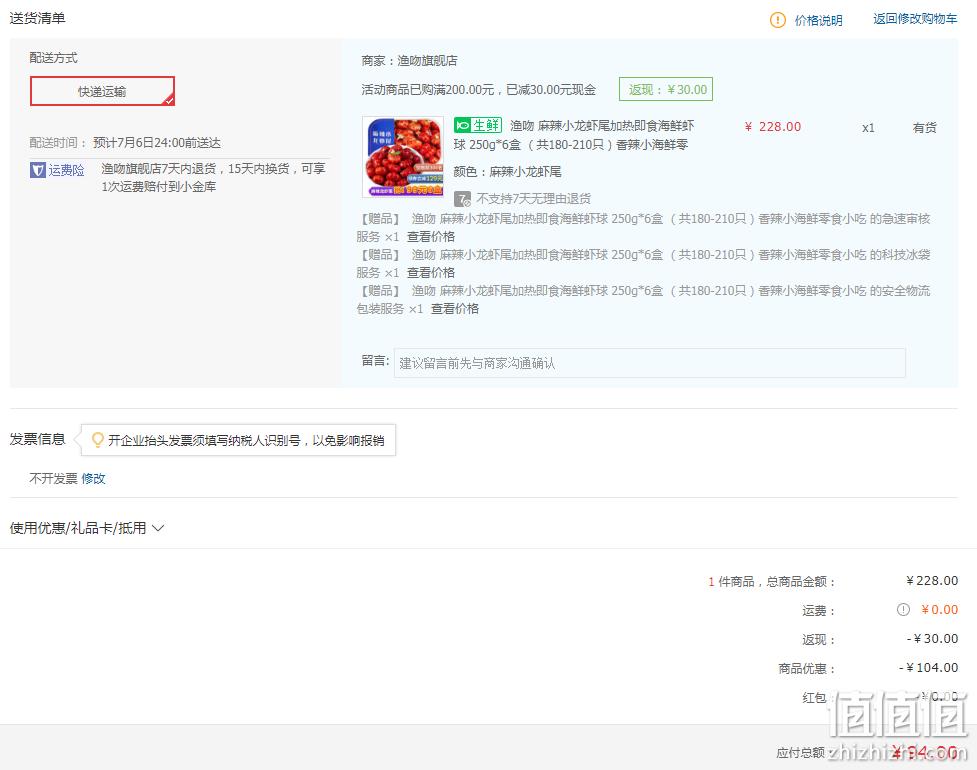
Task: View price of 科技冰袋服务 gift
Action: point(431,273)
